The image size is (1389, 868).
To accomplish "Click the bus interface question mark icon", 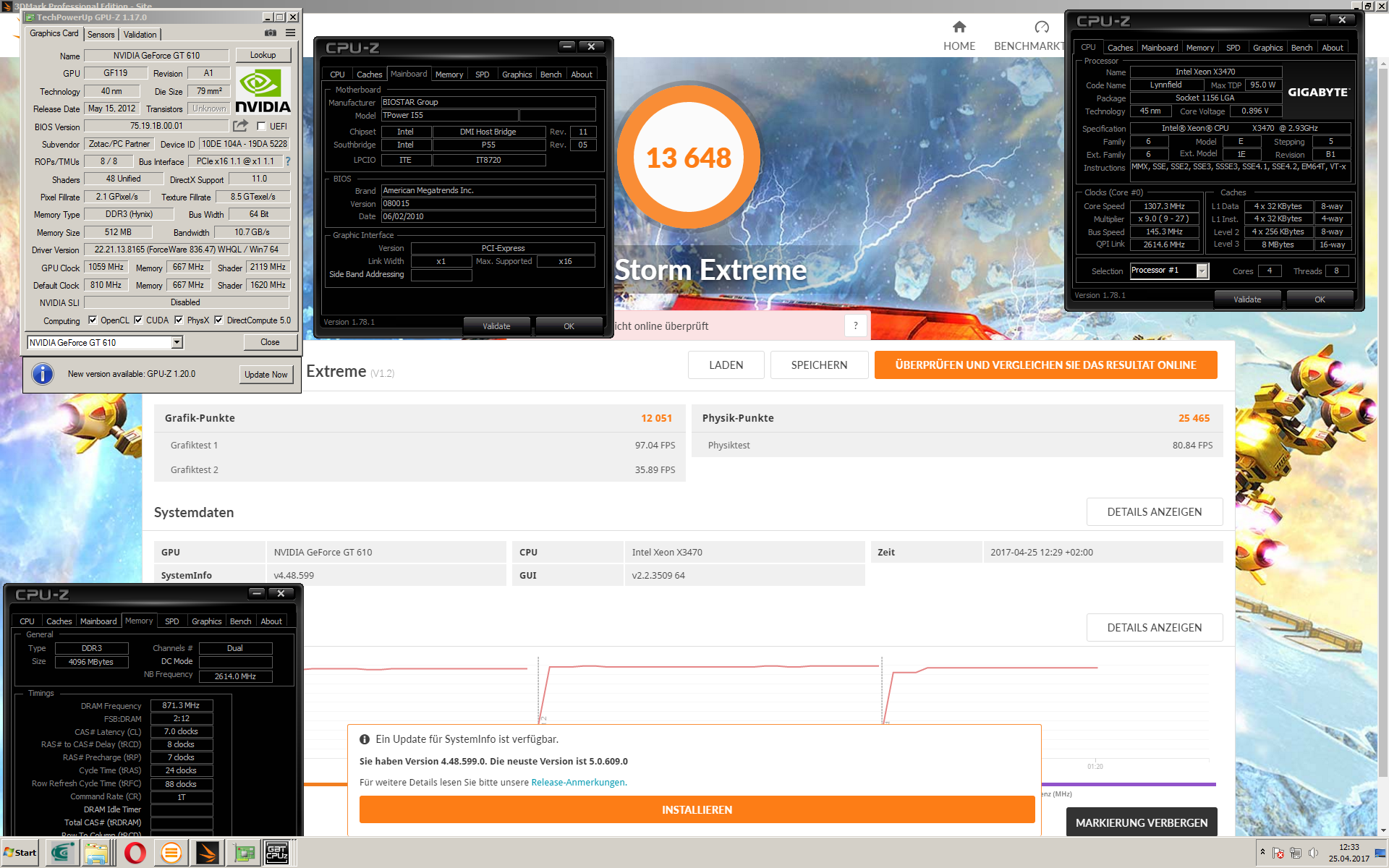I will point(288,161).
